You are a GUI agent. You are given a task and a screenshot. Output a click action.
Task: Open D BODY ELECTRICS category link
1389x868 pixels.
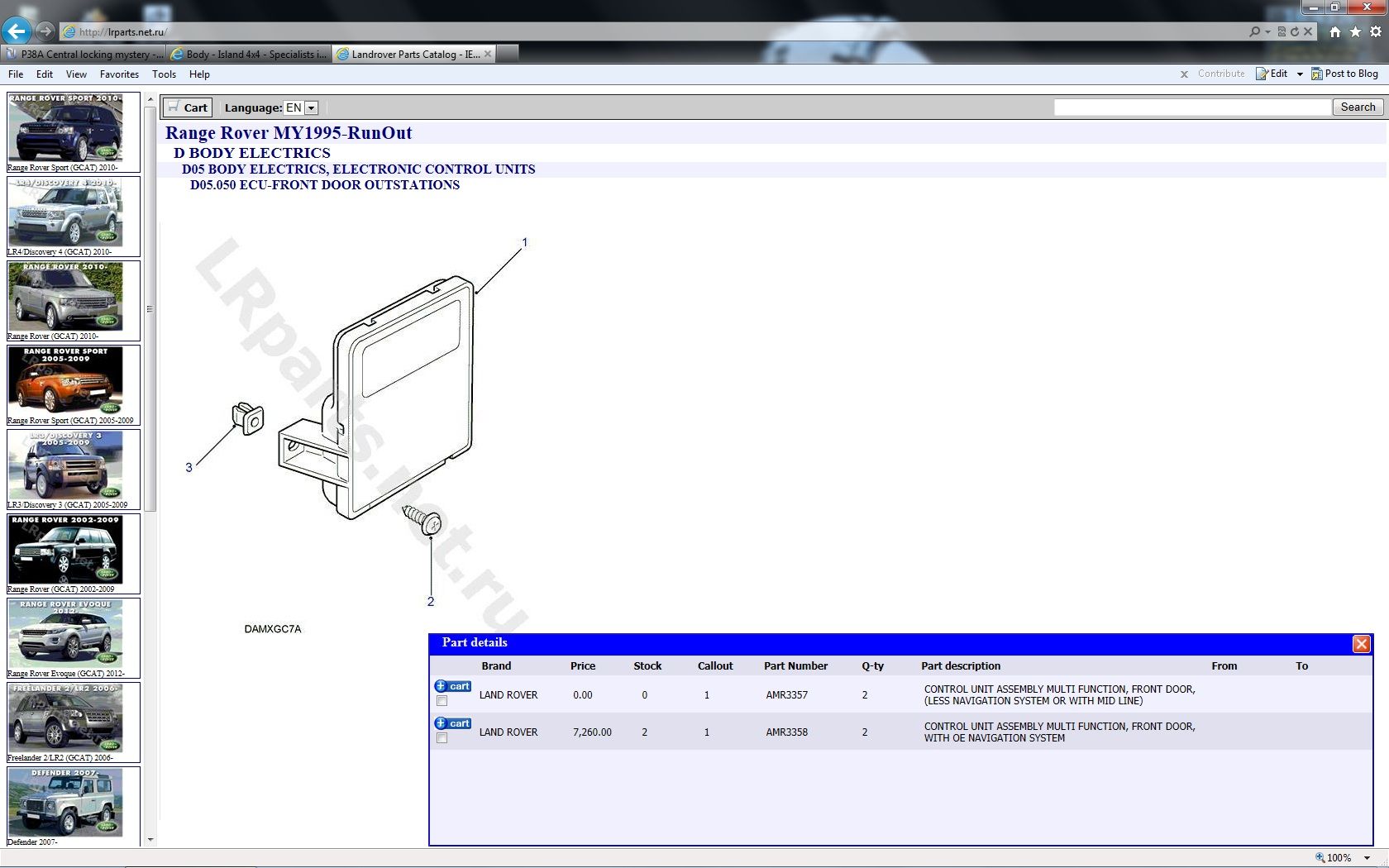tap(252, 153)
